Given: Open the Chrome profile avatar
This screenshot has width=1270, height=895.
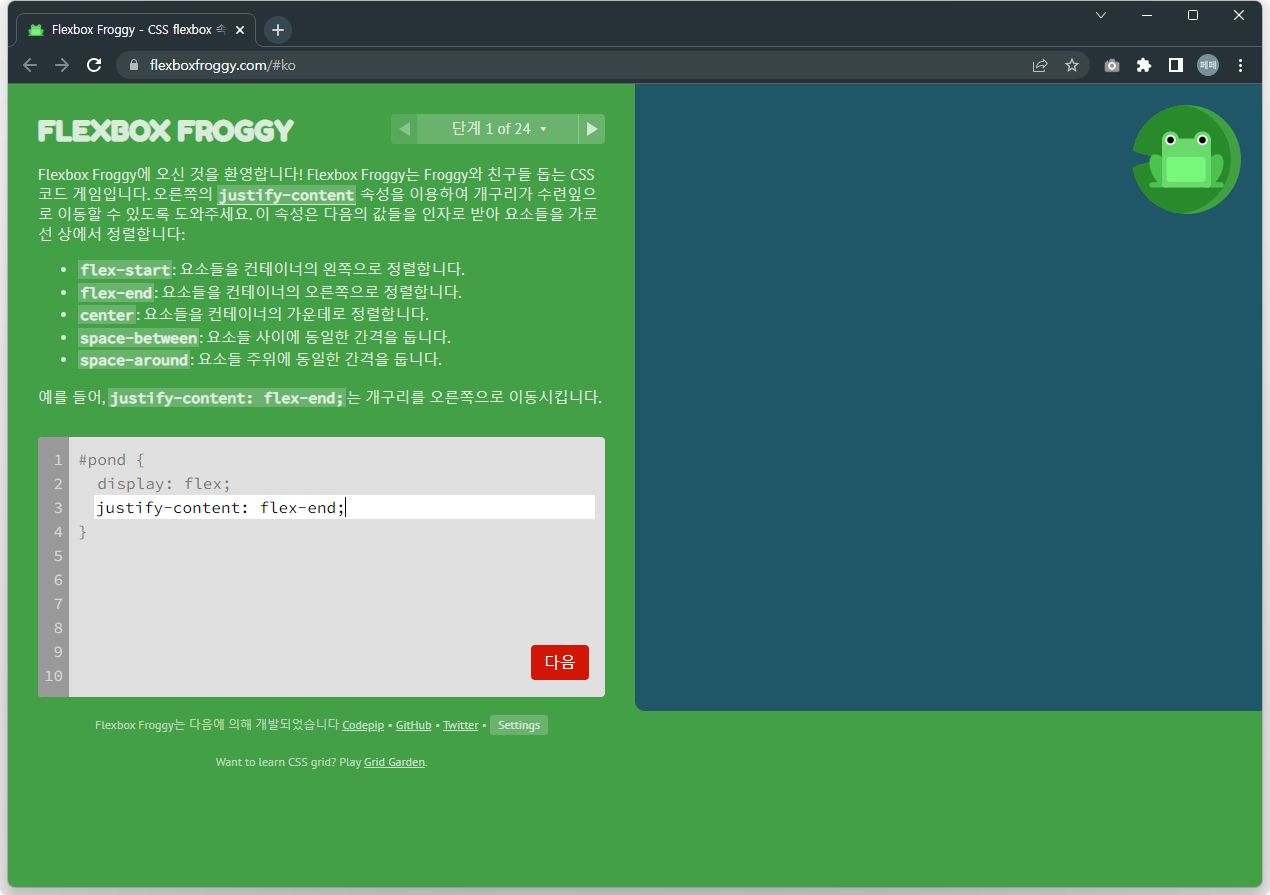Looking at the screenshot, I should [x=1208, y=65].
